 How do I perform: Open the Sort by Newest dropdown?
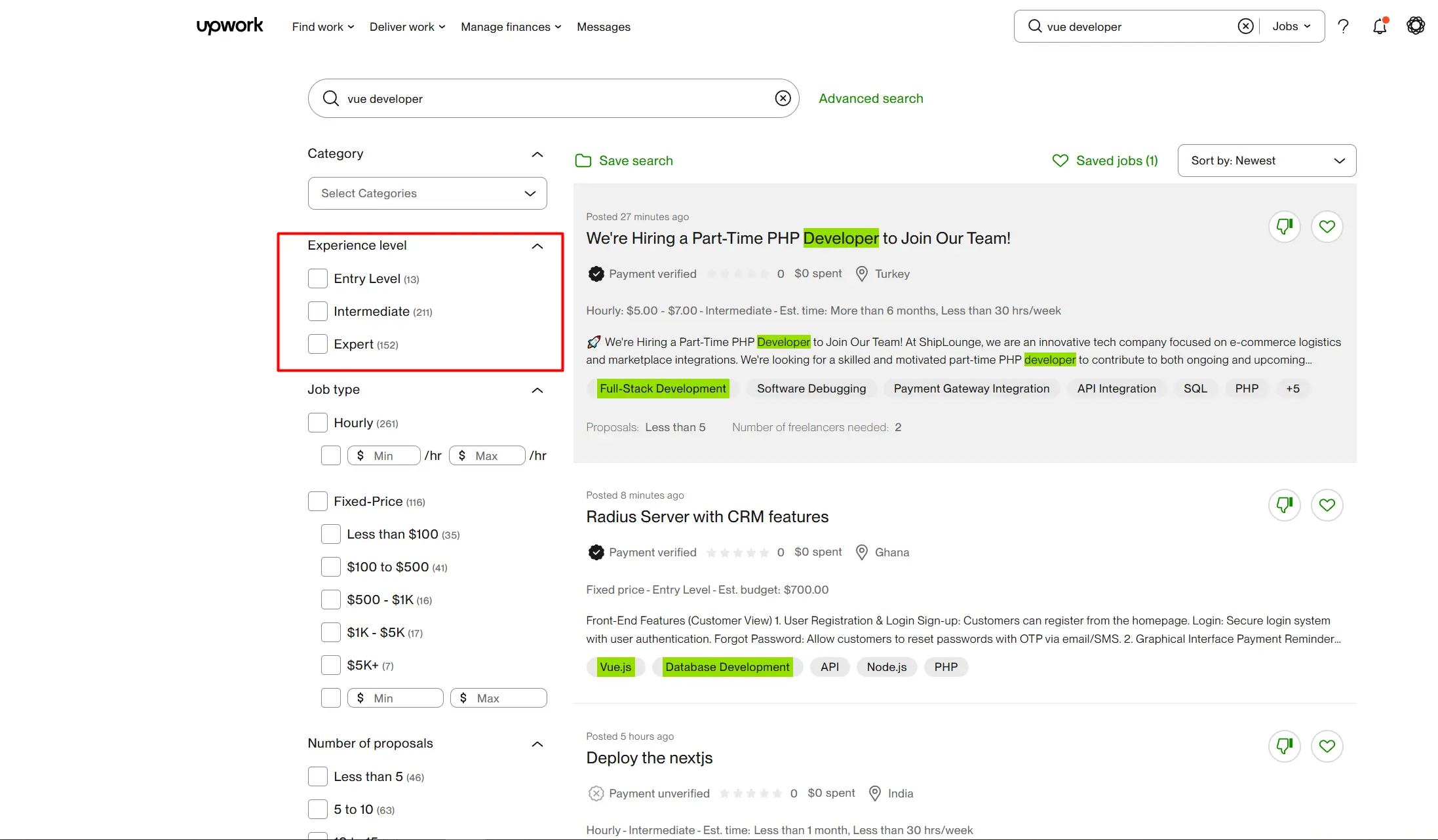pyautogui.click(x=1266, y=161)
